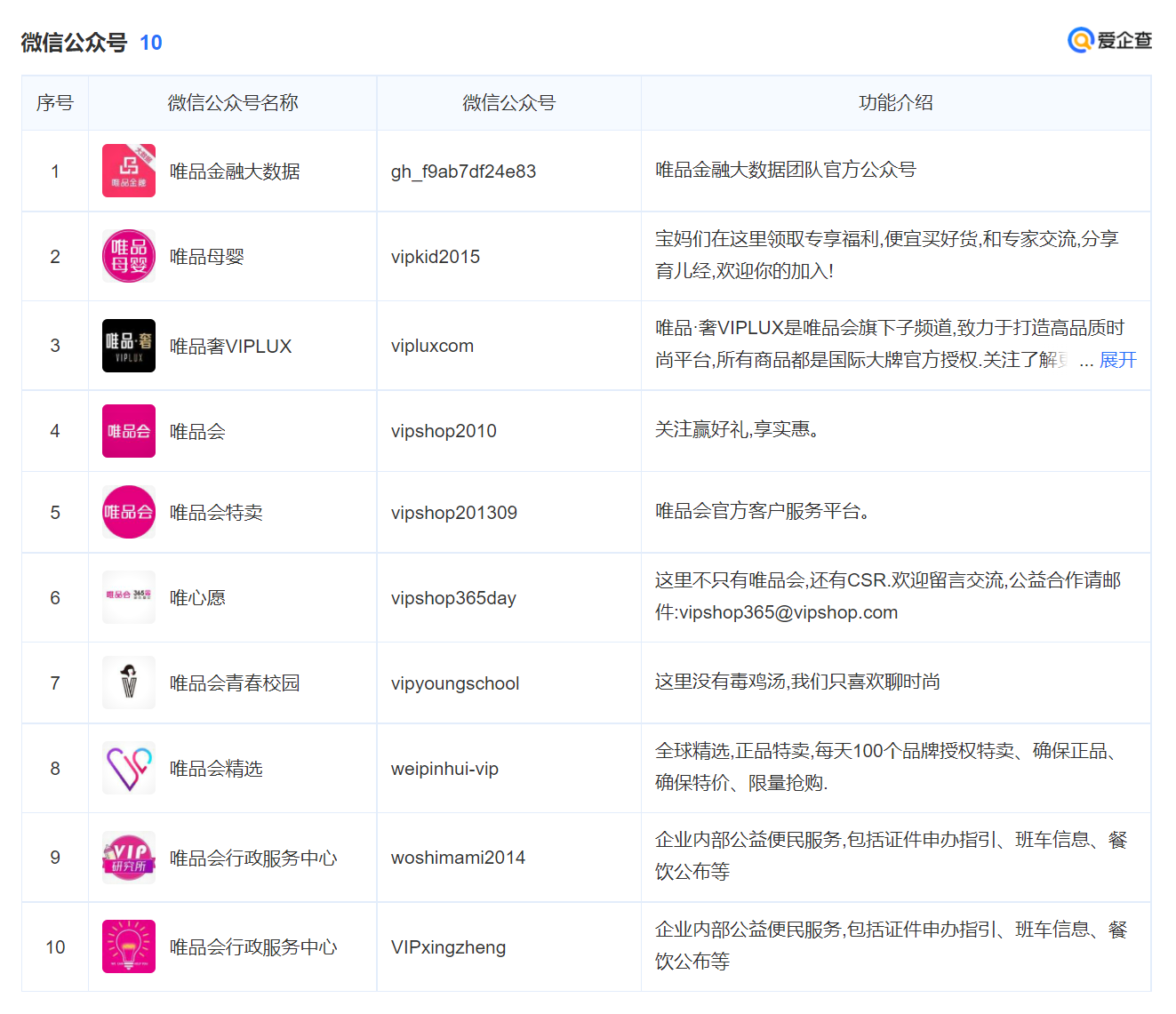
Task: Click the 唯品金融大数据 account logo
Action: pyautogui.click(x=129, y=171)
